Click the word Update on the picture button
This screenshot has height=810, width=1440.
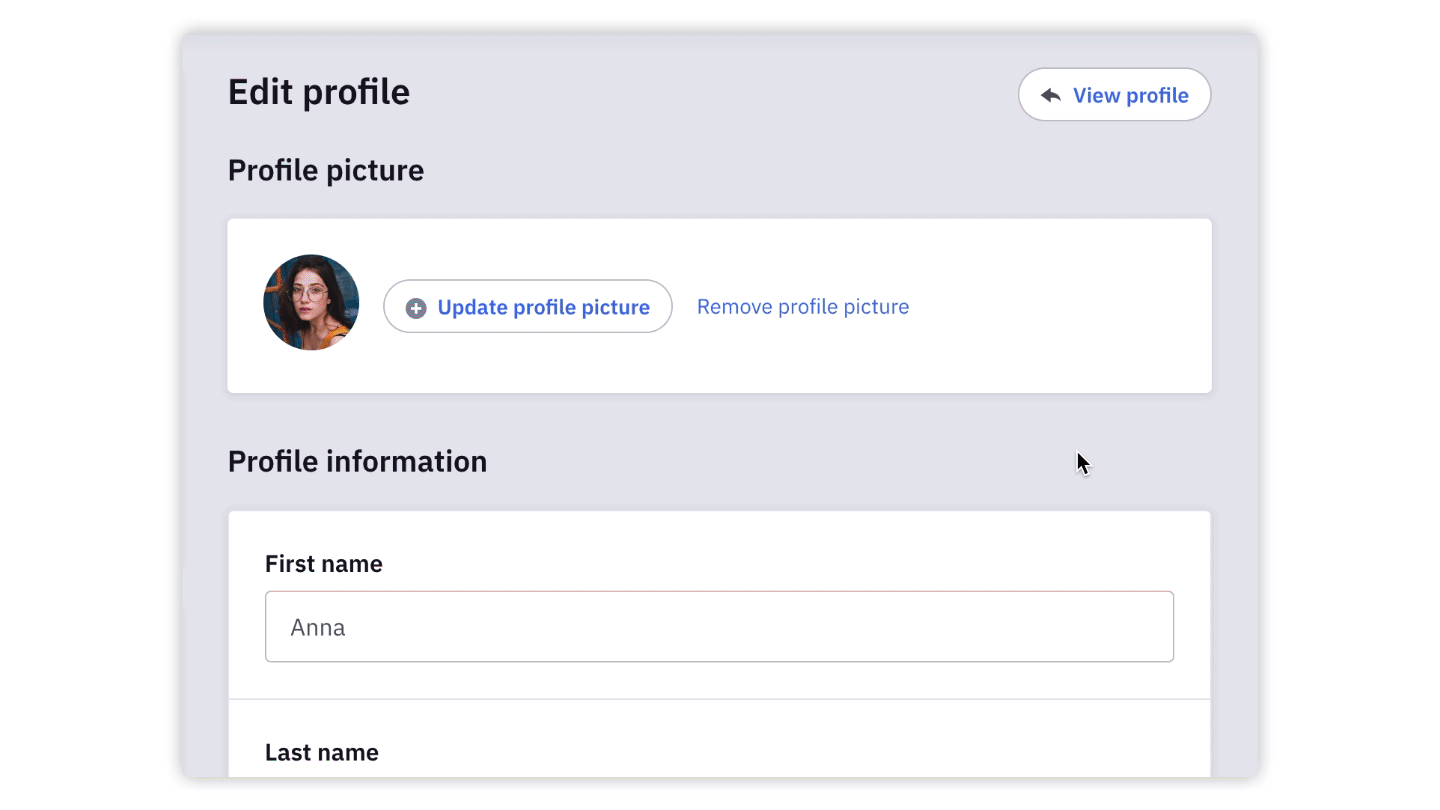point(472,308)
